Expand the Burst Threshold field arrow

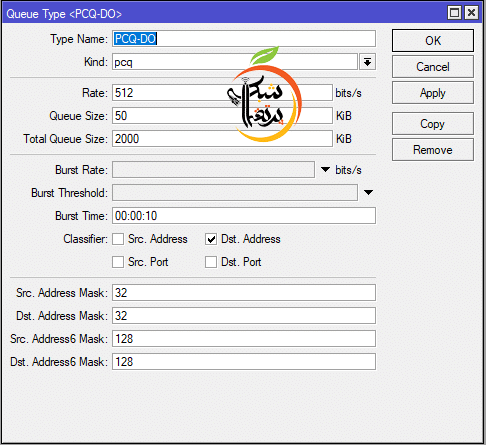tap(368, 192)
